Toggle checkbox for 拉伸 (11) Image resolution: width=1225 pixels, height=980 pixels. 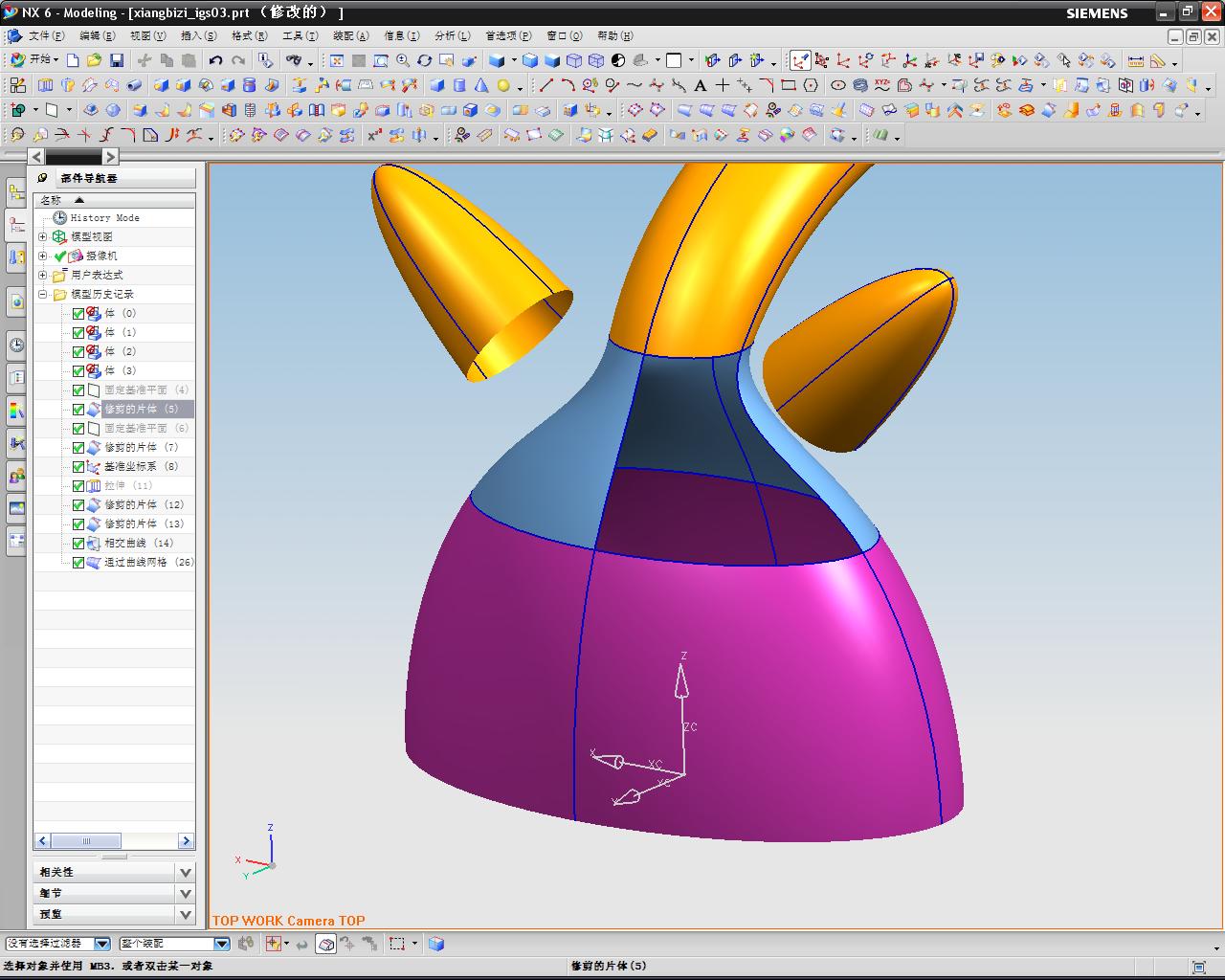pyautogui.click(x=78, y=485)
